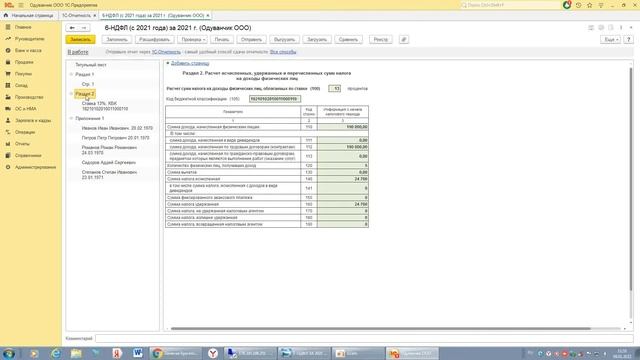Click the ОС и НМА sidebar icon

tap(8, 109)
